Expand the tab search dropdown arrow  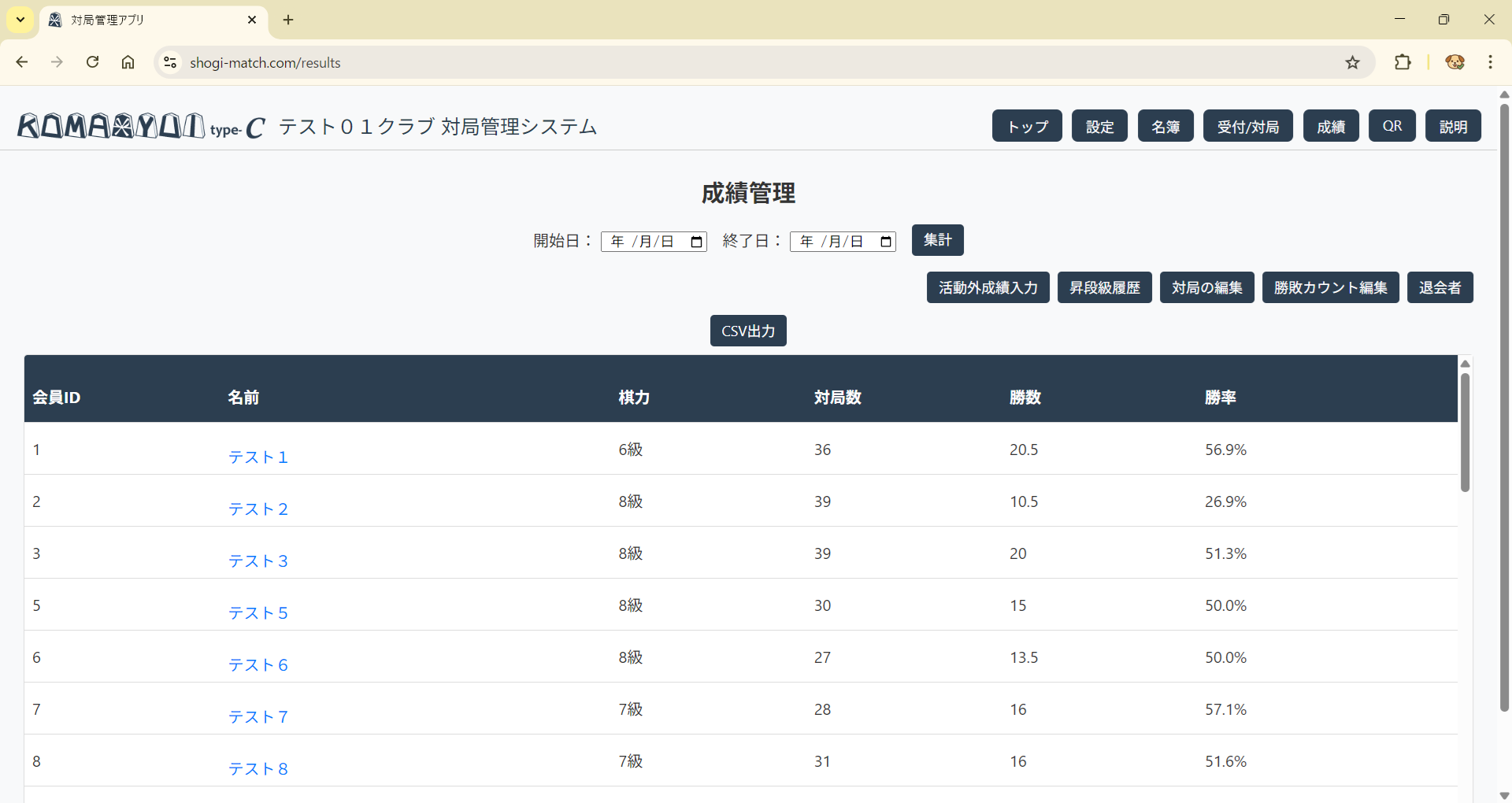point(20,20)
